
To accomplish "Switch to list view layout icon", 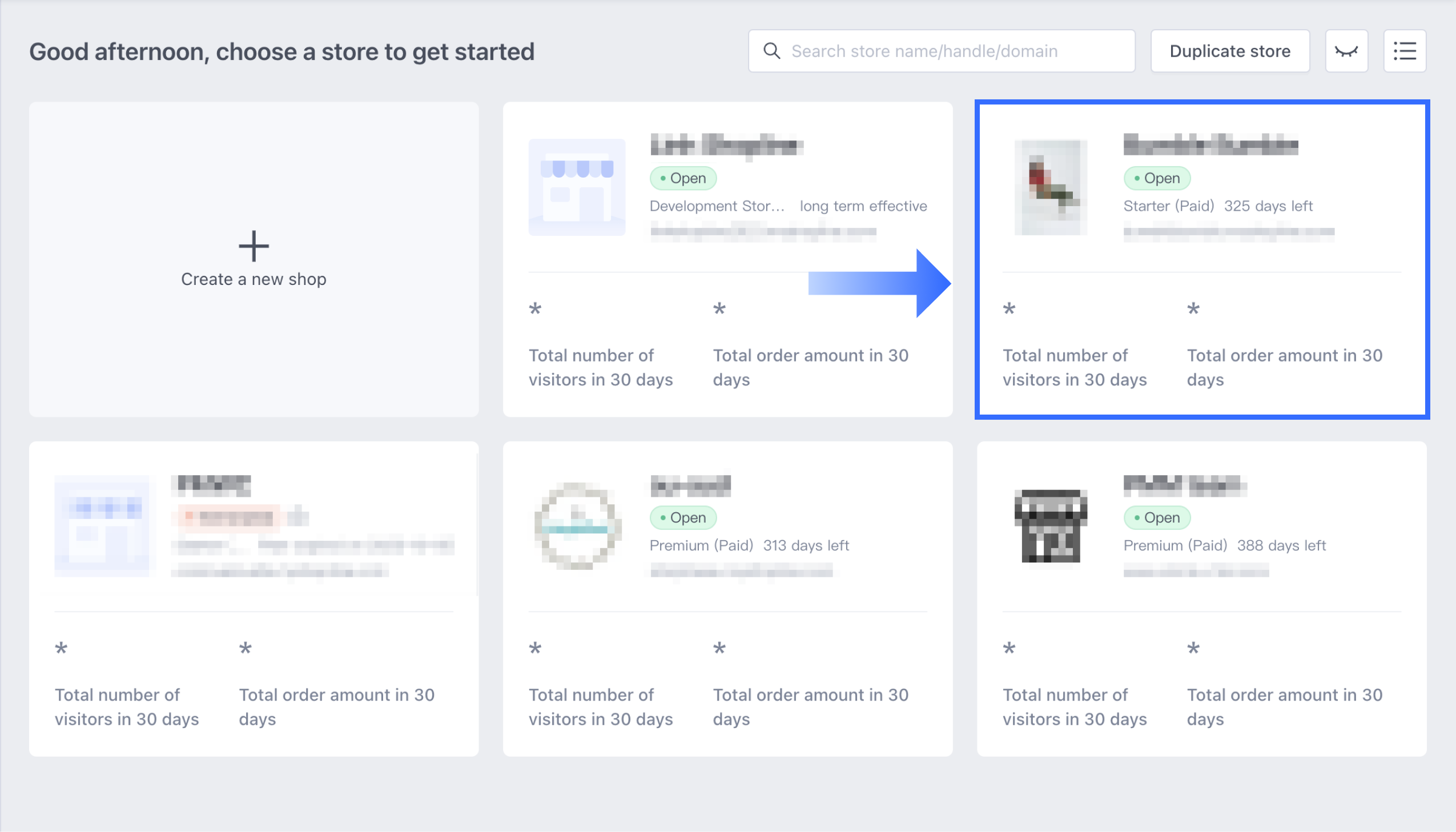I will (1405, 51).
